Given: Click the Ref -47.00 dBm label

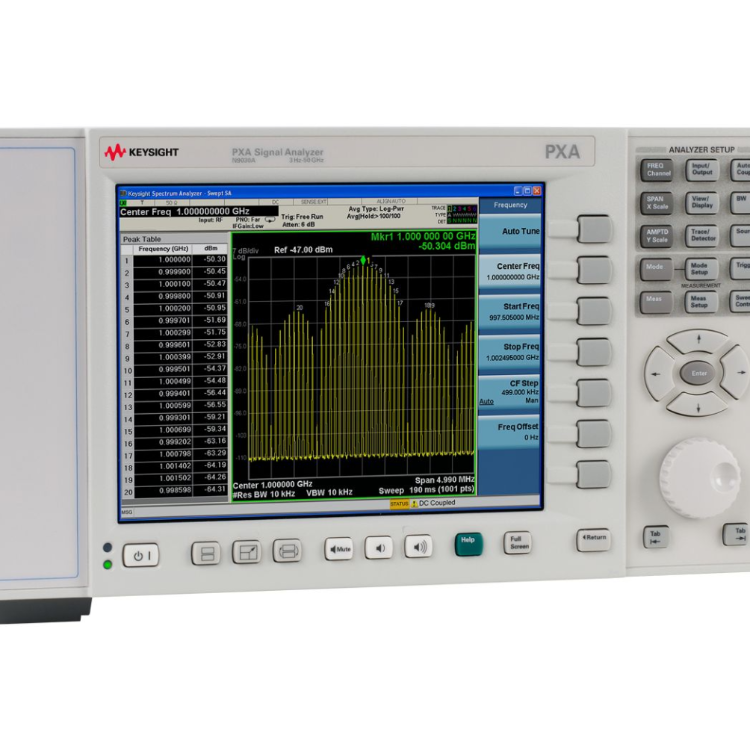Looking at the screenshot, I should point(303,250).
